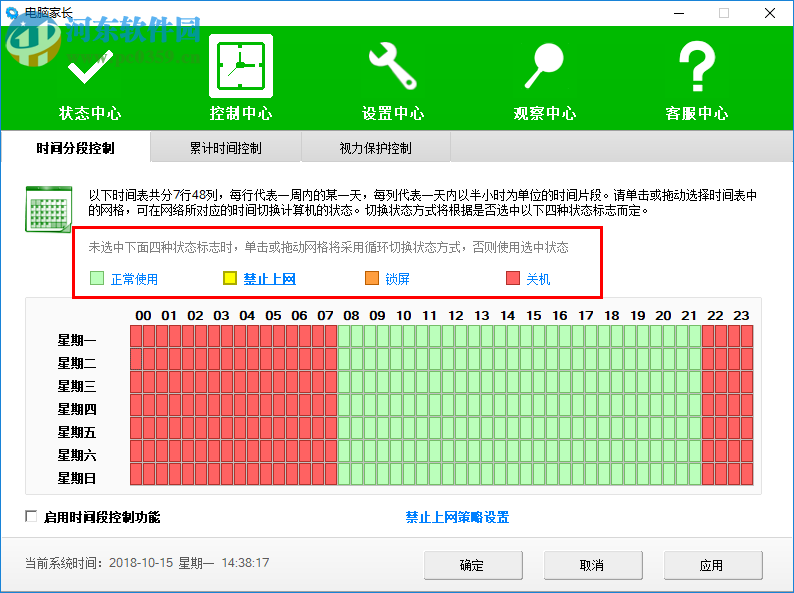This screenshot has width=794, height=593.
Task: Click 星期五 first cell at hour 22
Action: [708, 428]
